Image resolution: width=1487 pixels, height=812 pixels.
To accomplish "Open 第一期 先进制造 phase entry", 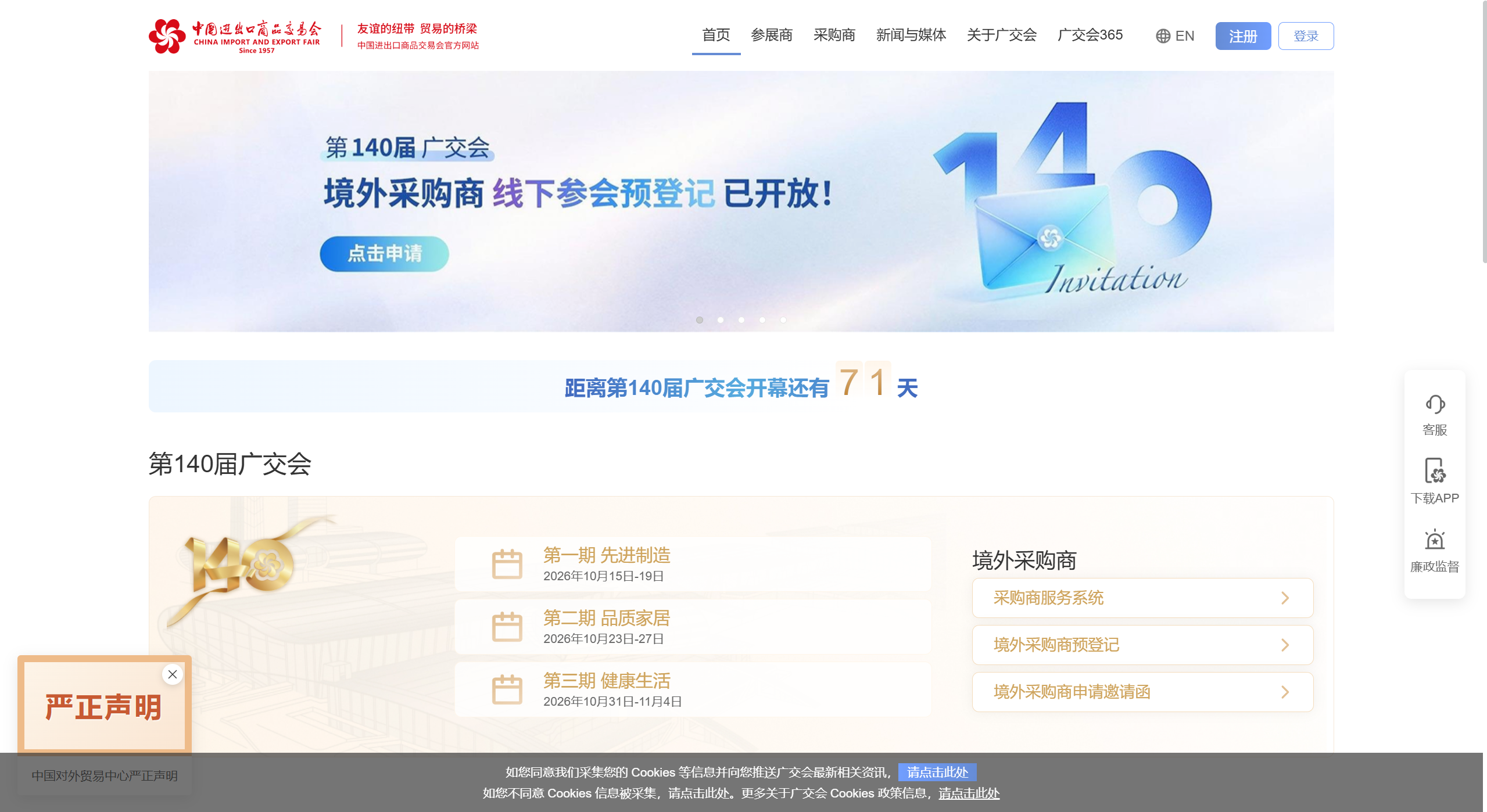I will coord(693,564).
